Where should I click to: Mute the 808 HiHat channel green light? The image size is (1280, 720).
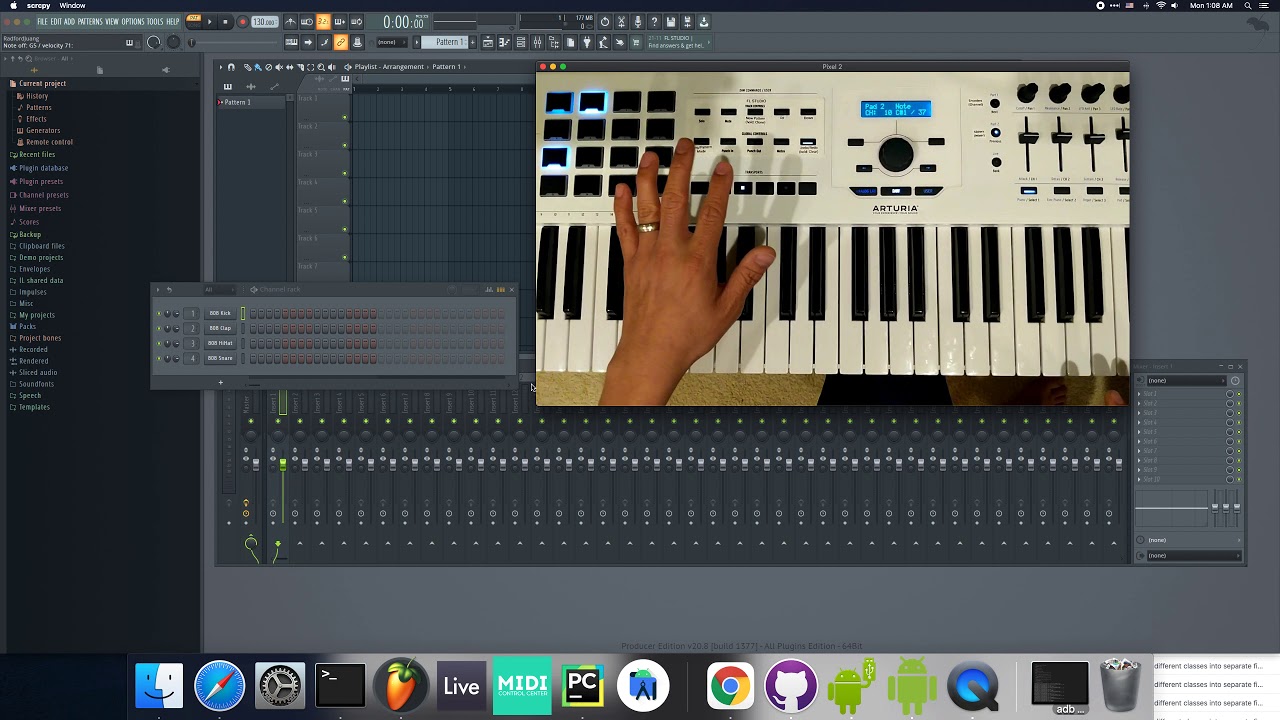point(159,343)
